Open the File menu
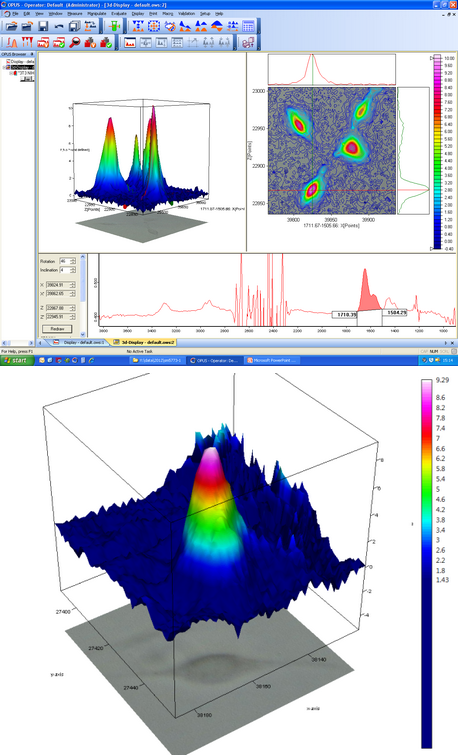The width and height of the screenshot is (458, 755). click(15, 13)
